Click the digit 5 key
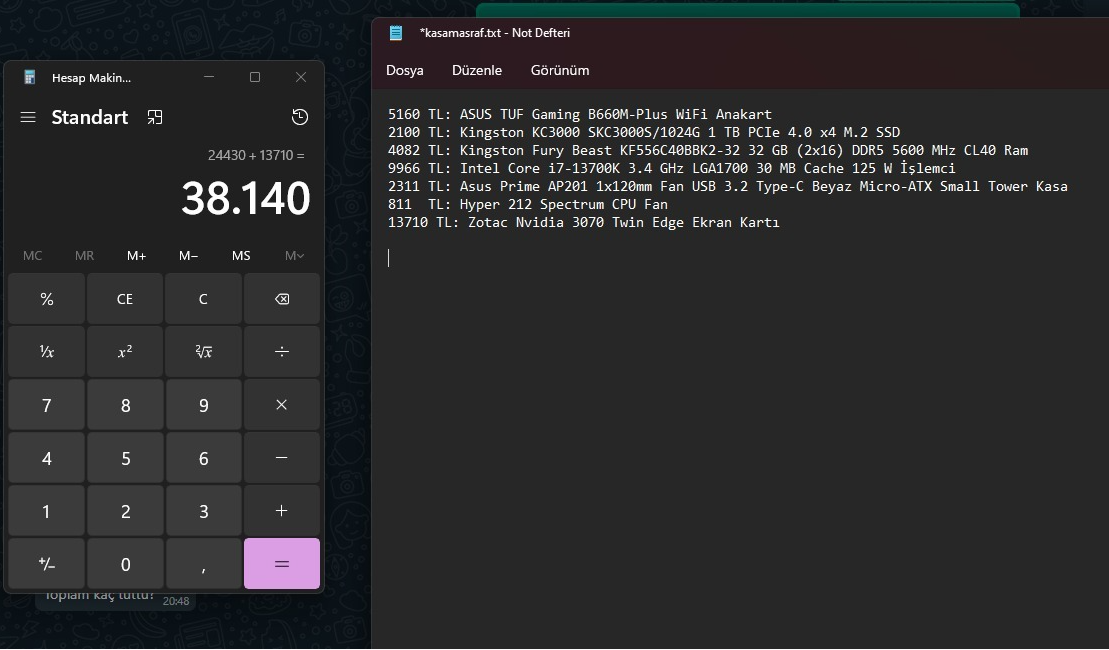Image resolution: width=1109 pixels, height=650 pixels. tap(124, 458)
